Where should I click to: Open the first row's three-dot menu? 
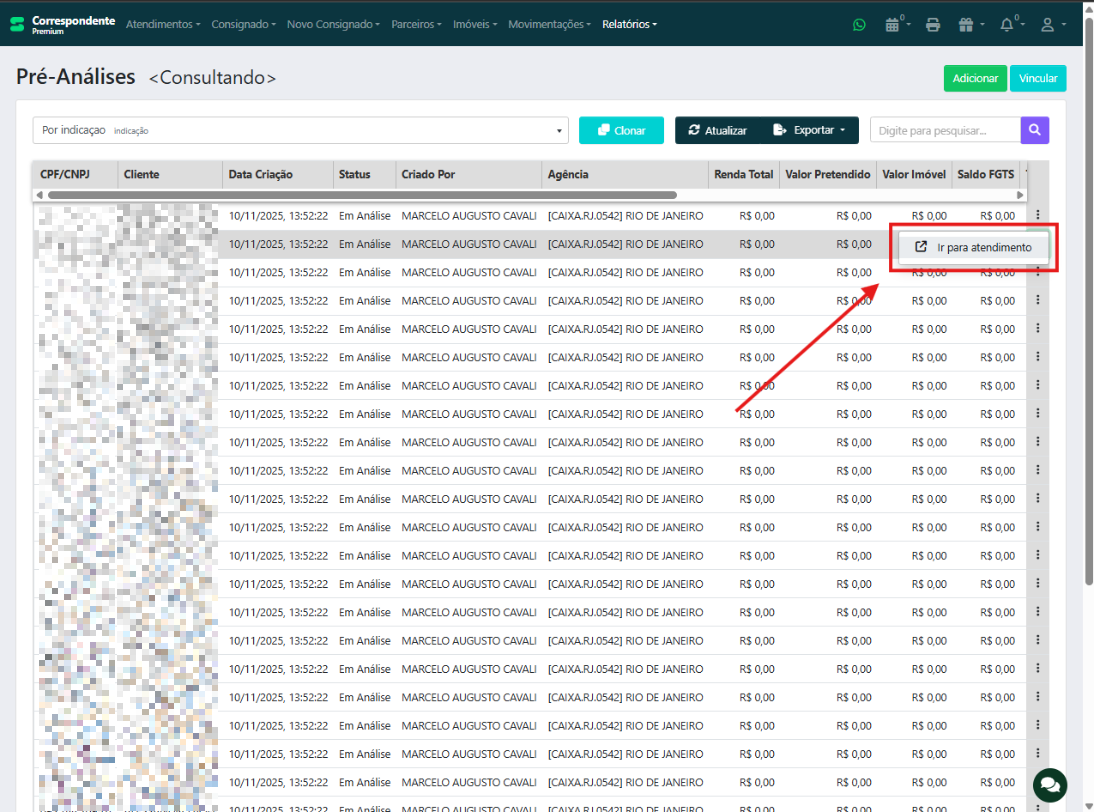(1038, 215)
